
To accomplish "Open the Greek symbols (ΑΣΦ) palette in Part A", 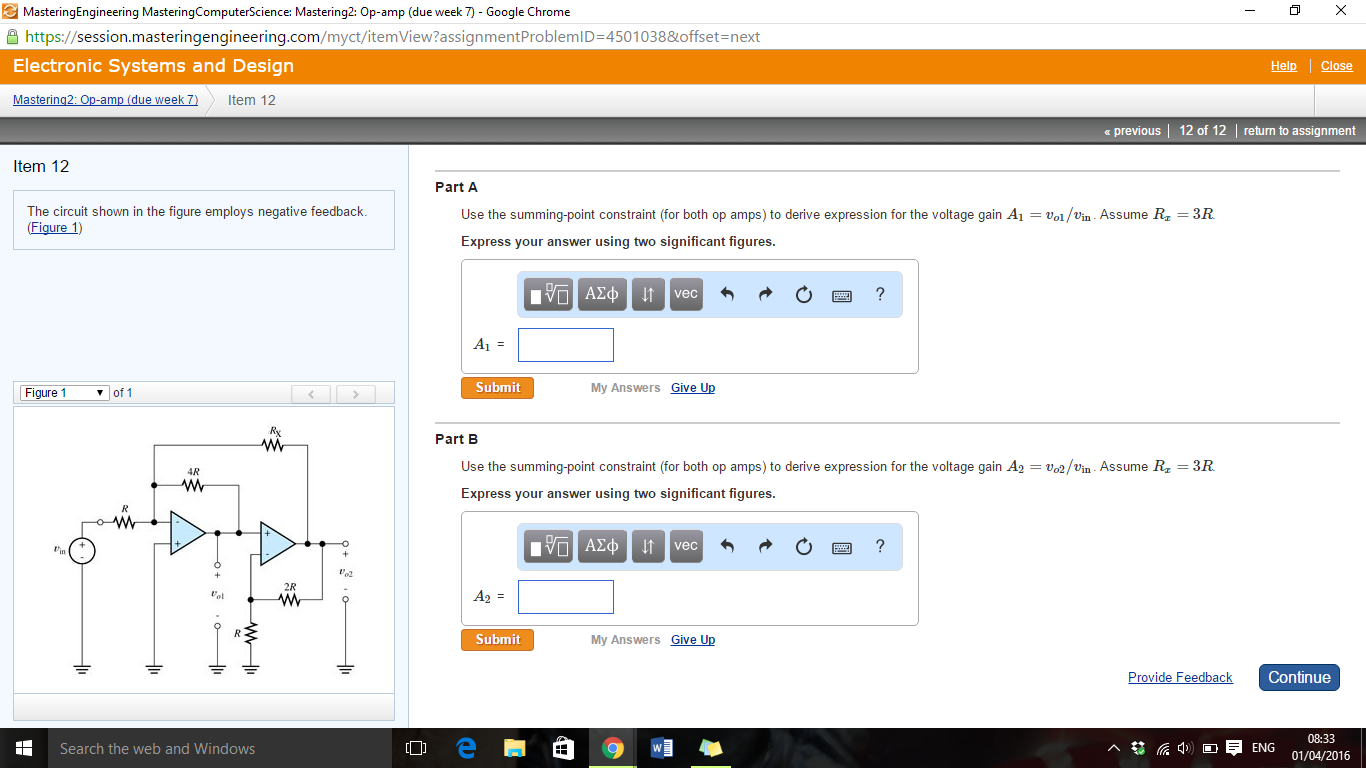I will [x=601, y=294].
